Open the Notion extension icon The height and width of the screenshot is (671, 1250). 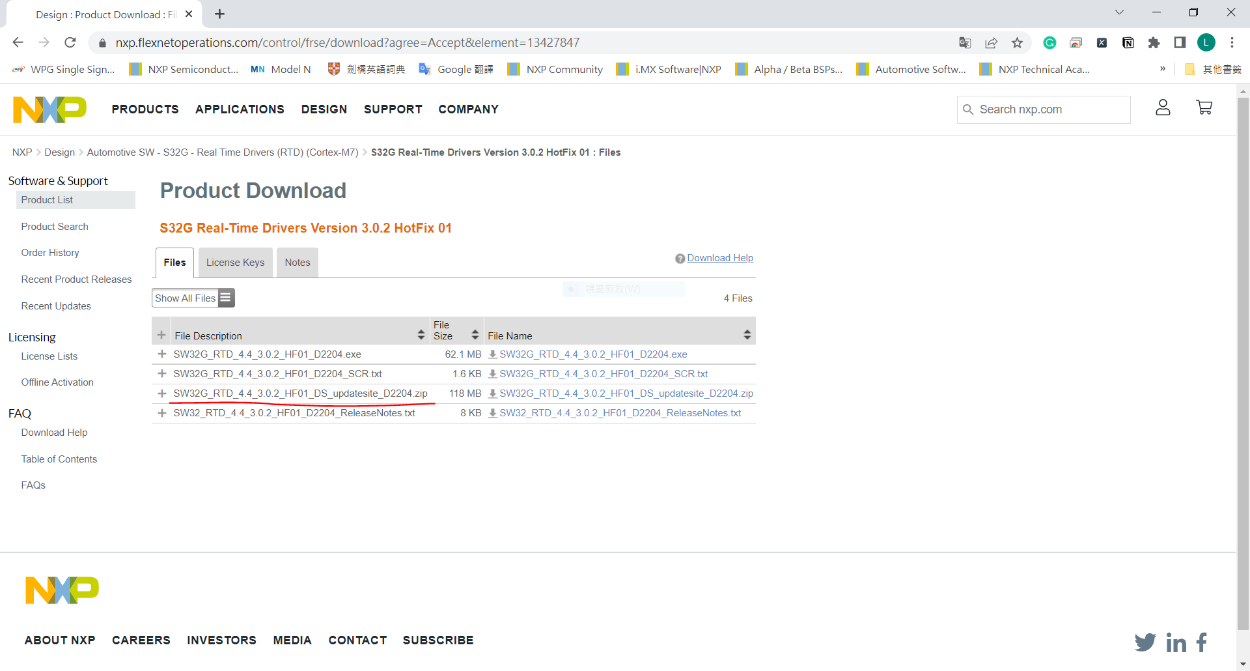click(1128, 43)
